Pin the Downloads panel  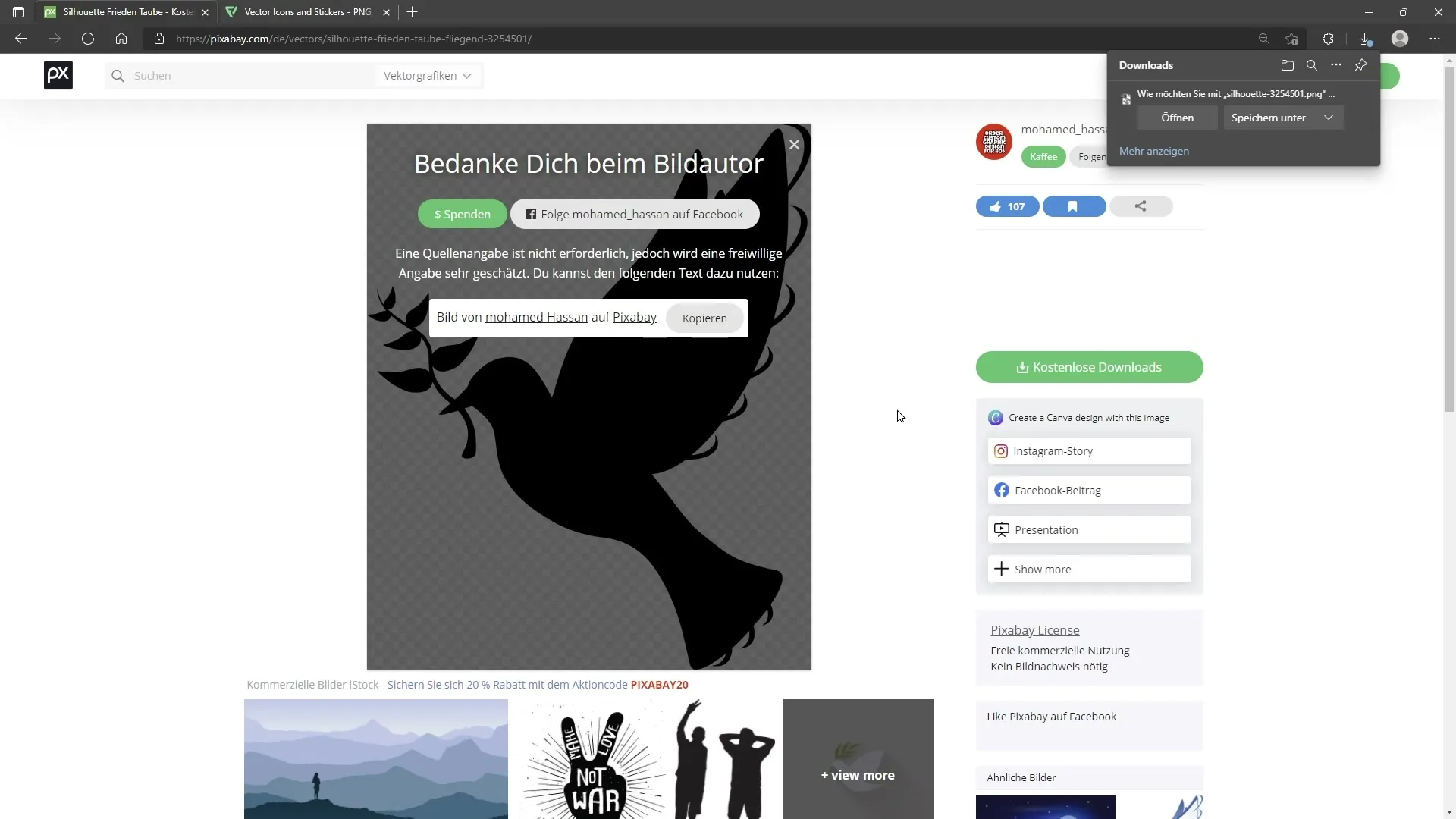[1361, 65]
